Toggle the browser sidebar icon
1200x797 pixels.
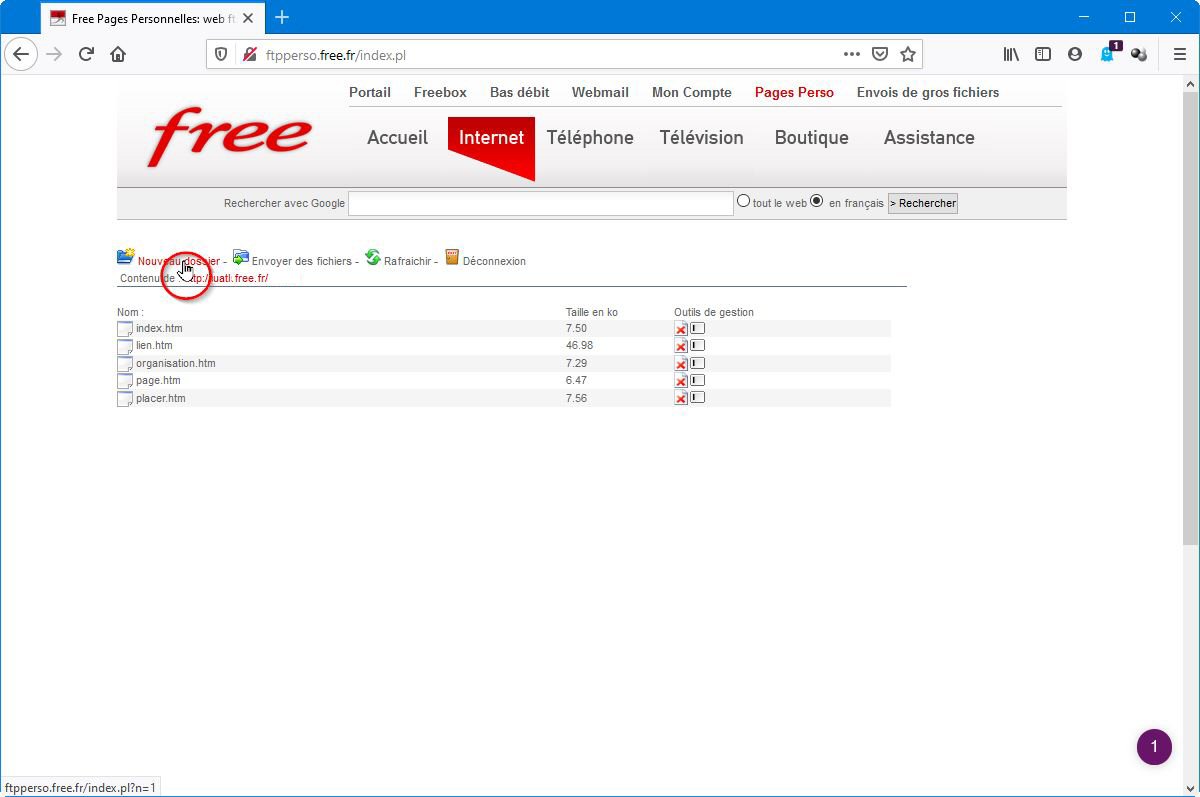point(1043,55)
